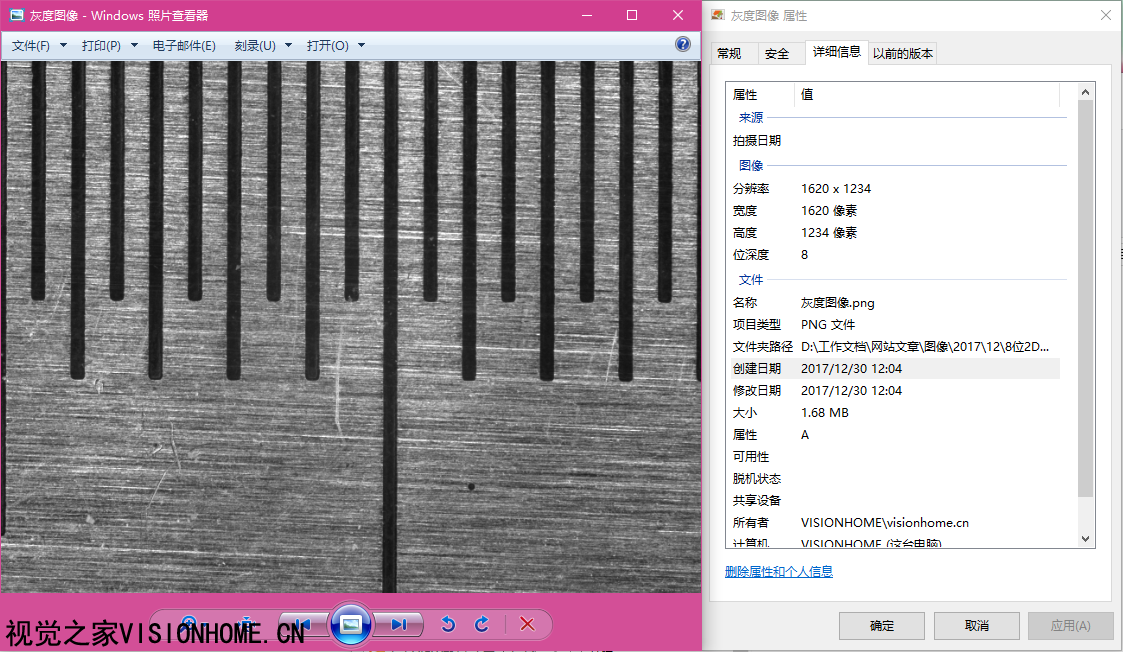Go to the next photo
This screenshot has height=652, width=1123.
(x=399, y=625)
